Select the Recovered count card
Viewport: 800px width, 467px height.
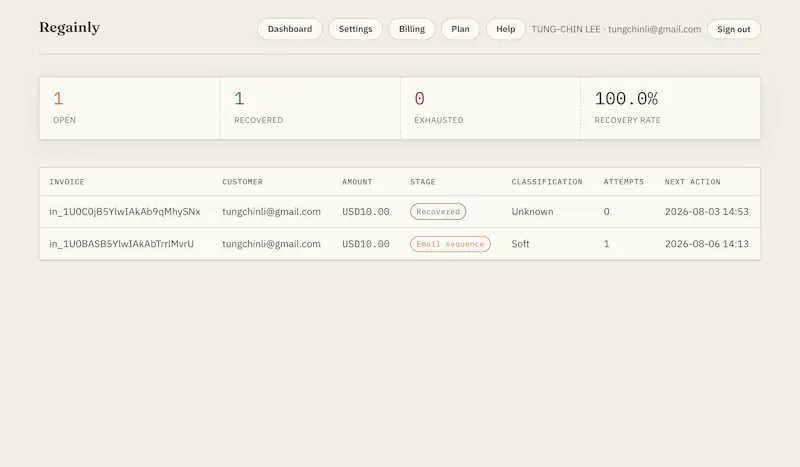coord(310,108)
